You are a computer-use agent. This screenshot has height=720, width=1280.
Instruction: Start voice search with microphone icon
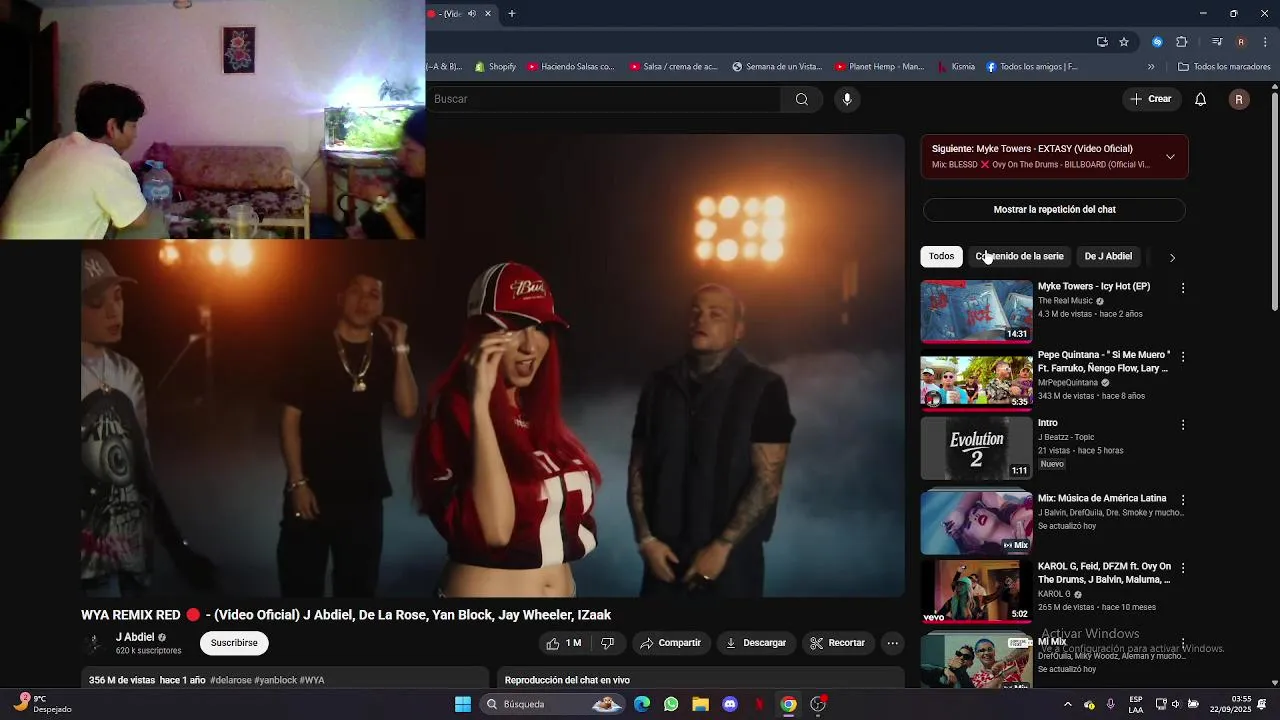coord(847,99)
